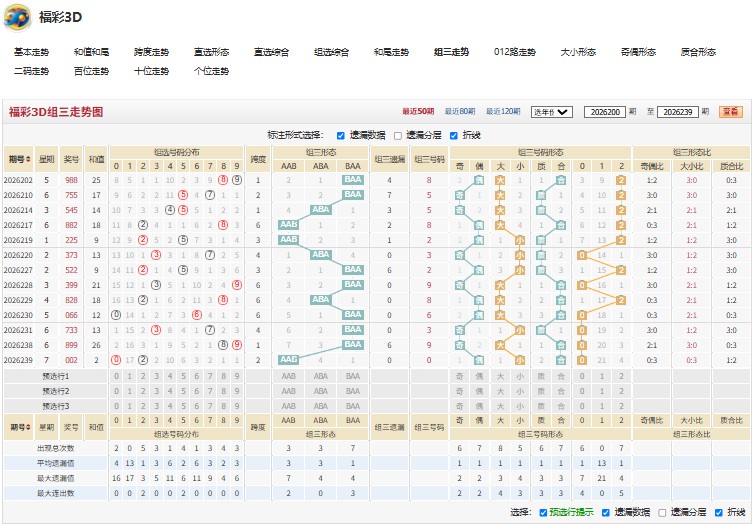Click period 2026239 in the table
The image size is (754, 526).
(18, 360)
